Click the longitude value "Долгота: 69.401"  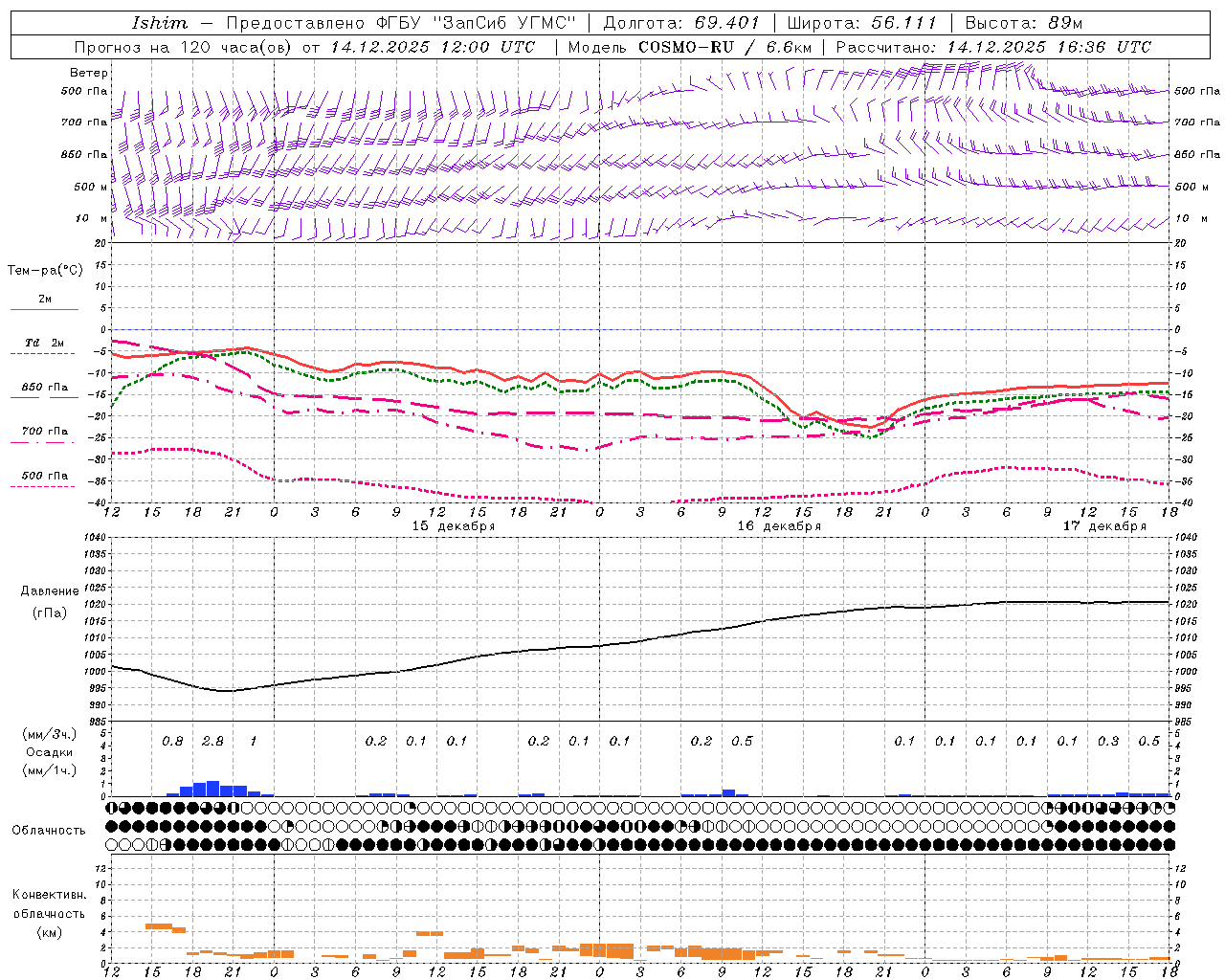(x=680, y=23)
